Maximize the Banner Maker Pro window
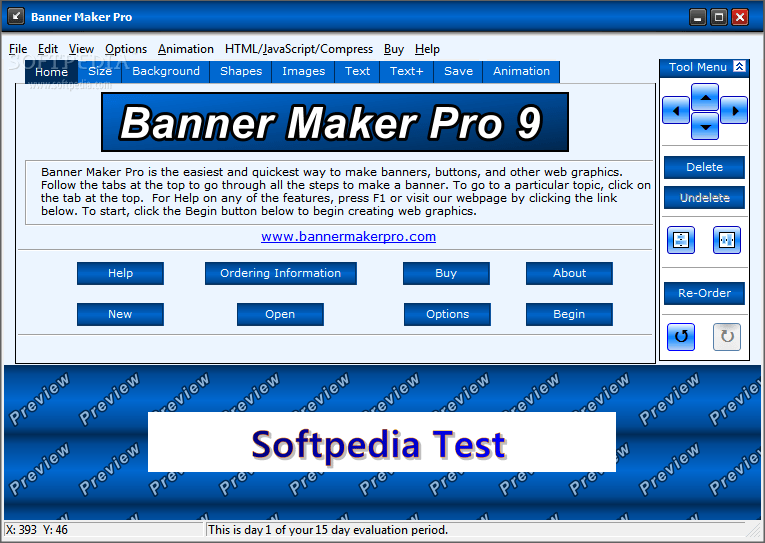Viewport: 765px width, 543px height. 719,17
